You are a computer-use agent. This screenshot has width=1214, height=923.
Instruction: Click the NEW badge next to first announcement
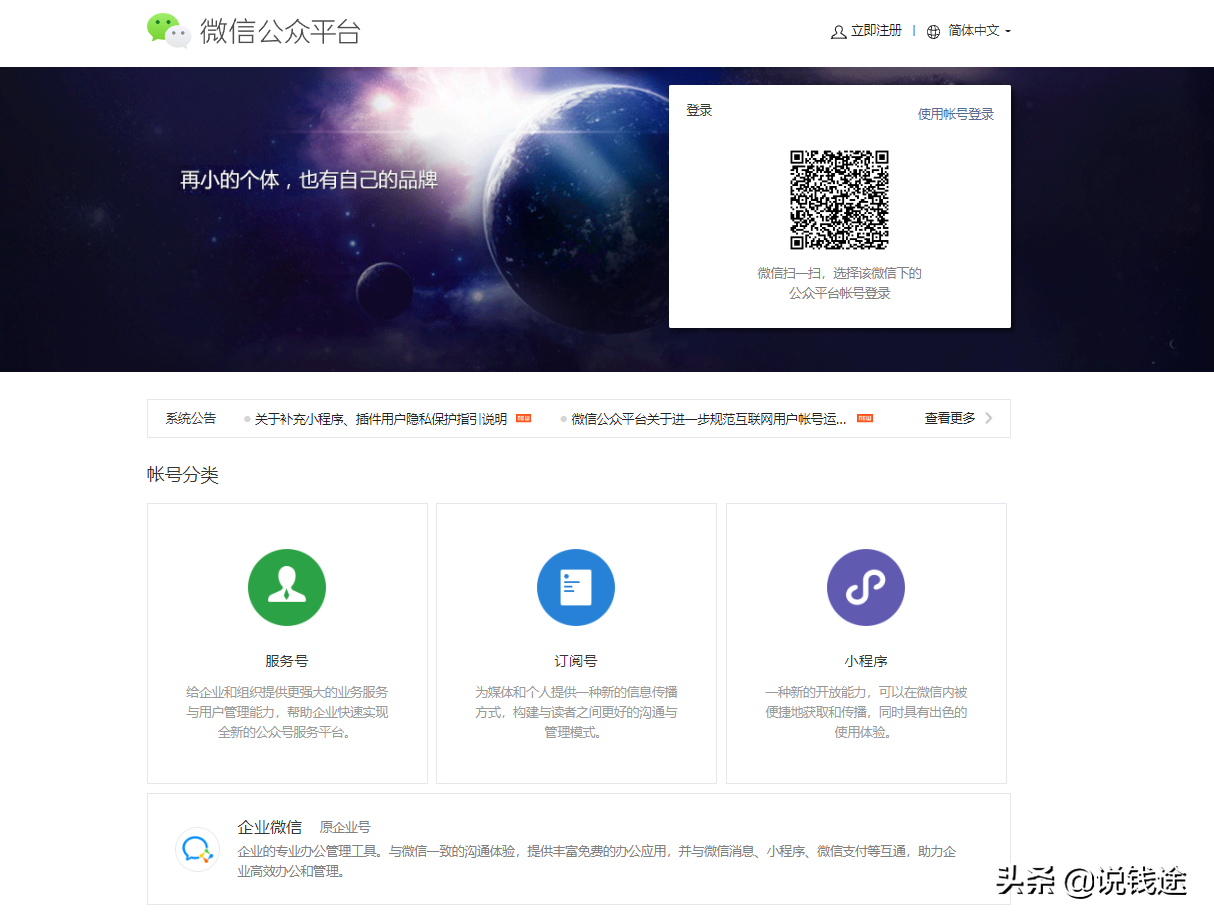[x=522, y=418]
